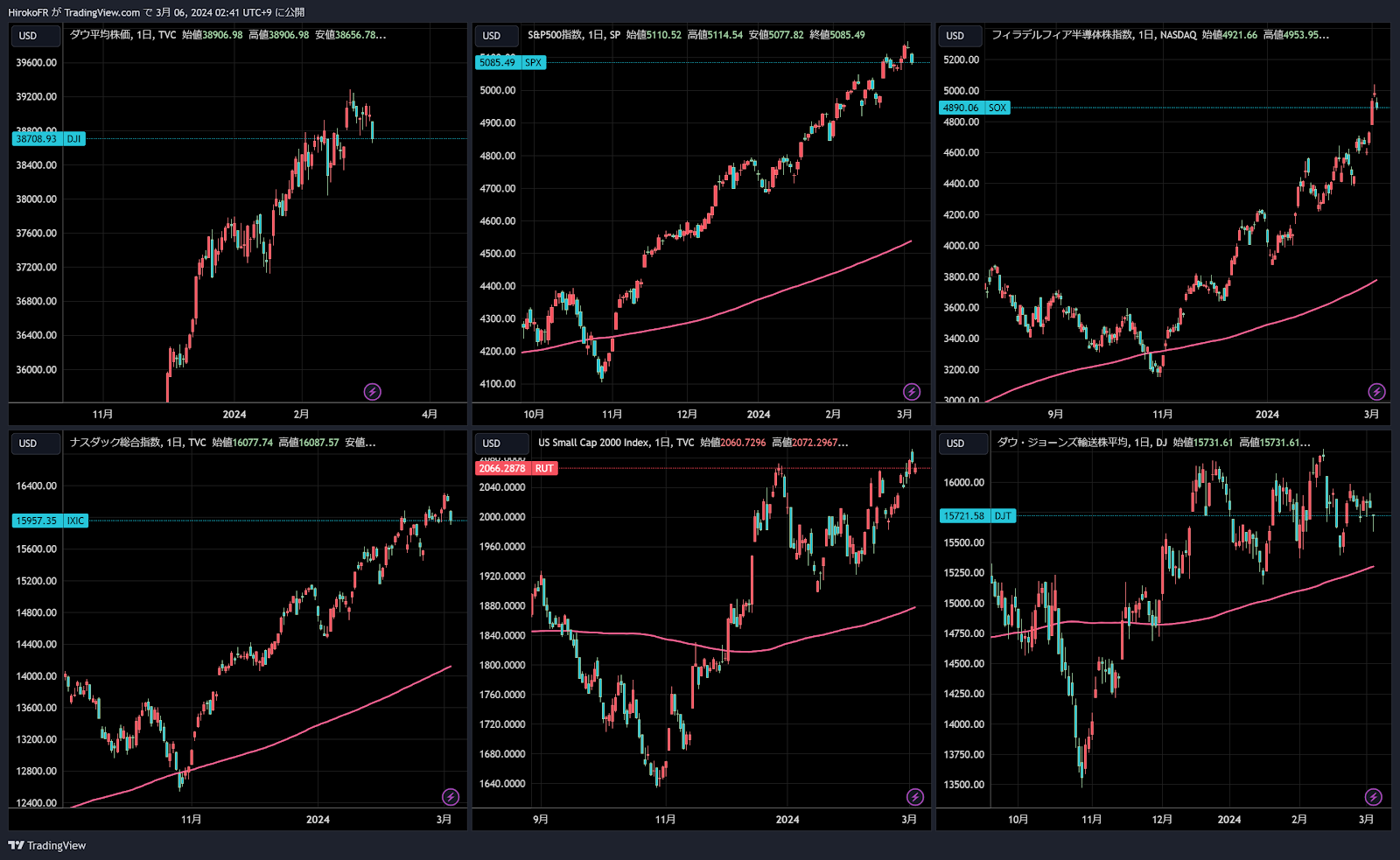1400x860 pixels.
Task: Click the 38708.93 last price label
Action: coord(37,139)
